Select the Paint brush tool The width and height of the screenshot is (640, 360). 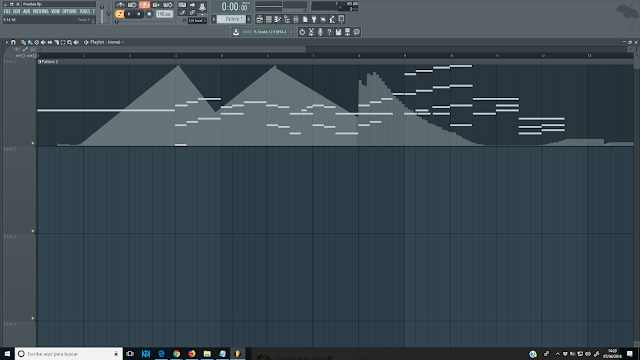30,42
